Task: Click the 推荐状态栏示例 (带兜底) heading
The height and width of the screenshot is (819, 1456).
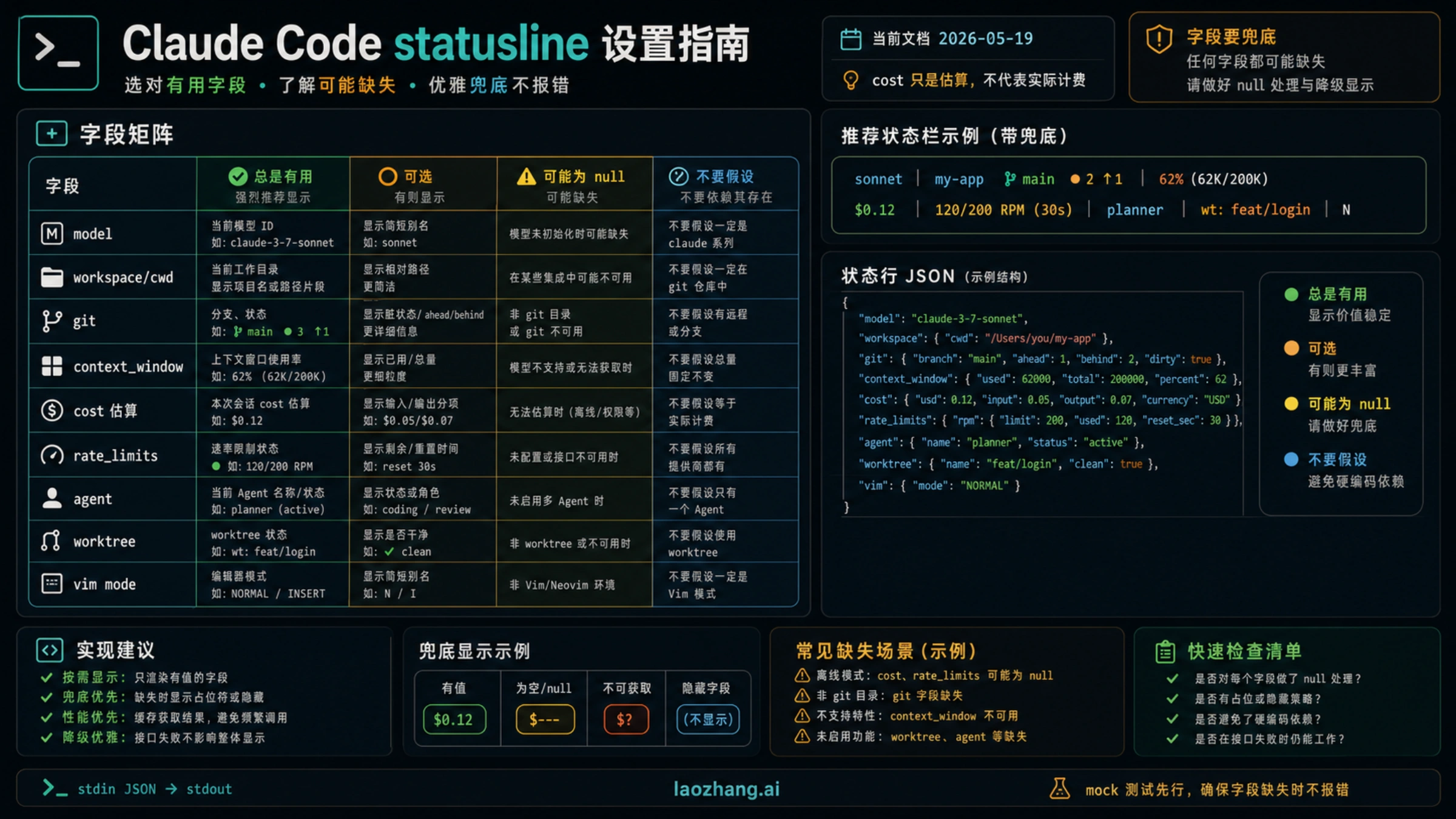Action: [954, 136]
